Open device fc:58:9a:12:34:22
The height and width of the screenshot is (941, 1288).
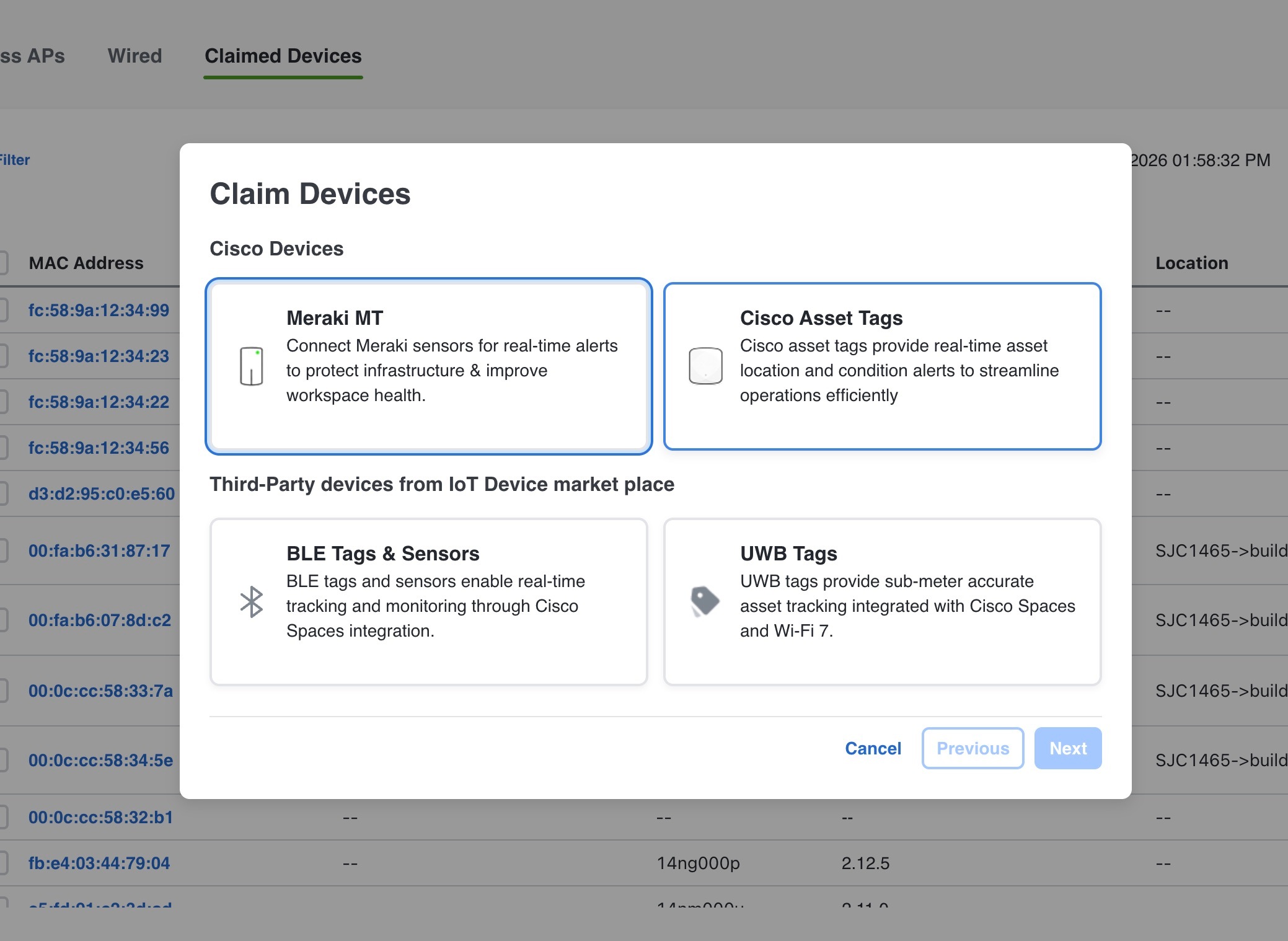click(99, 402)
